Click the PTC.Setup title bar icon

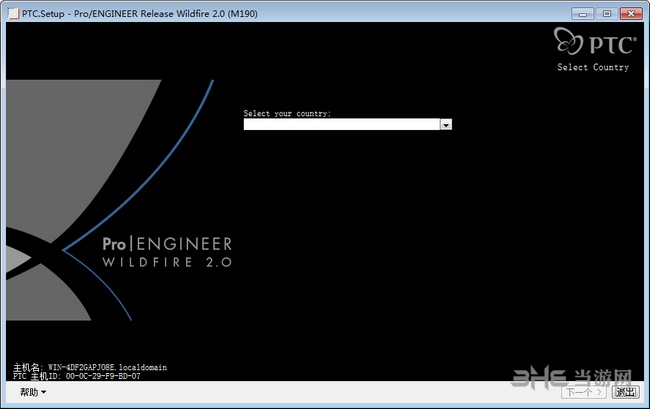tap(14, 13)
